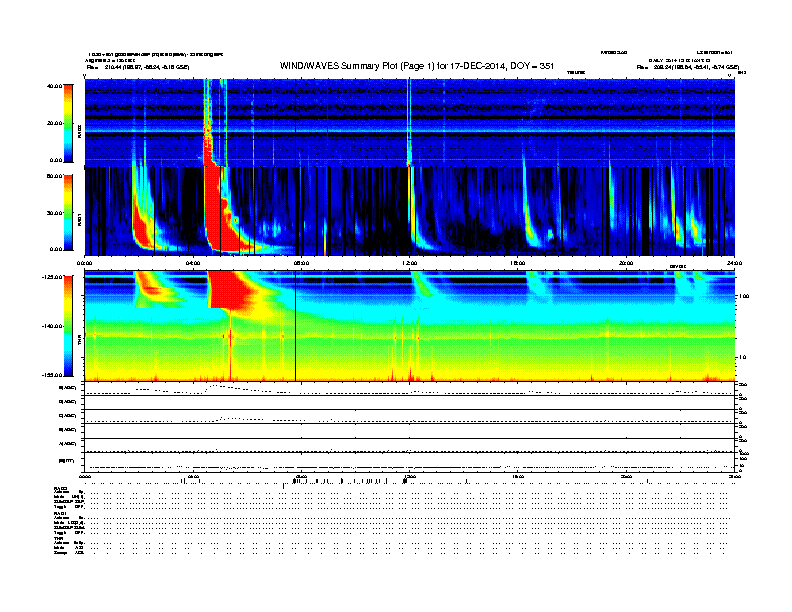Screen dimensions: 792x612
Task: Click the 24:00 tick below RAD1 spectrogram
Action: [734, 263]
